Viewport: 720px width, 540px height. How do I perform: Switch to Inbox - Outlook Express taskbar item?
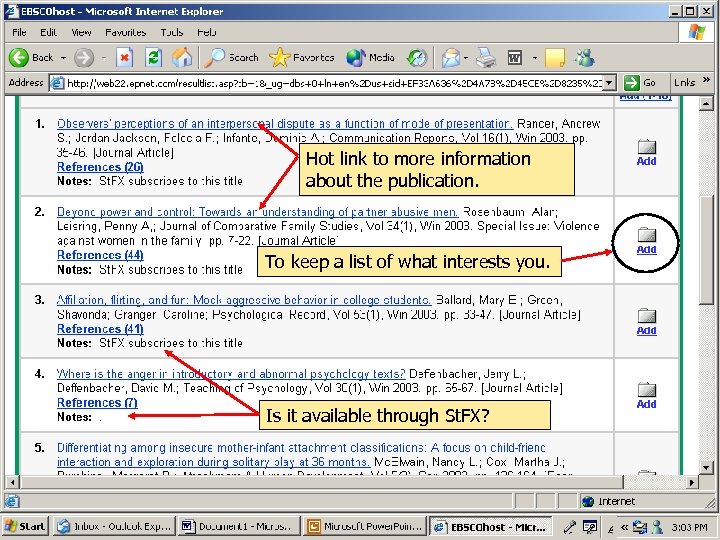(x=114, y=526)
